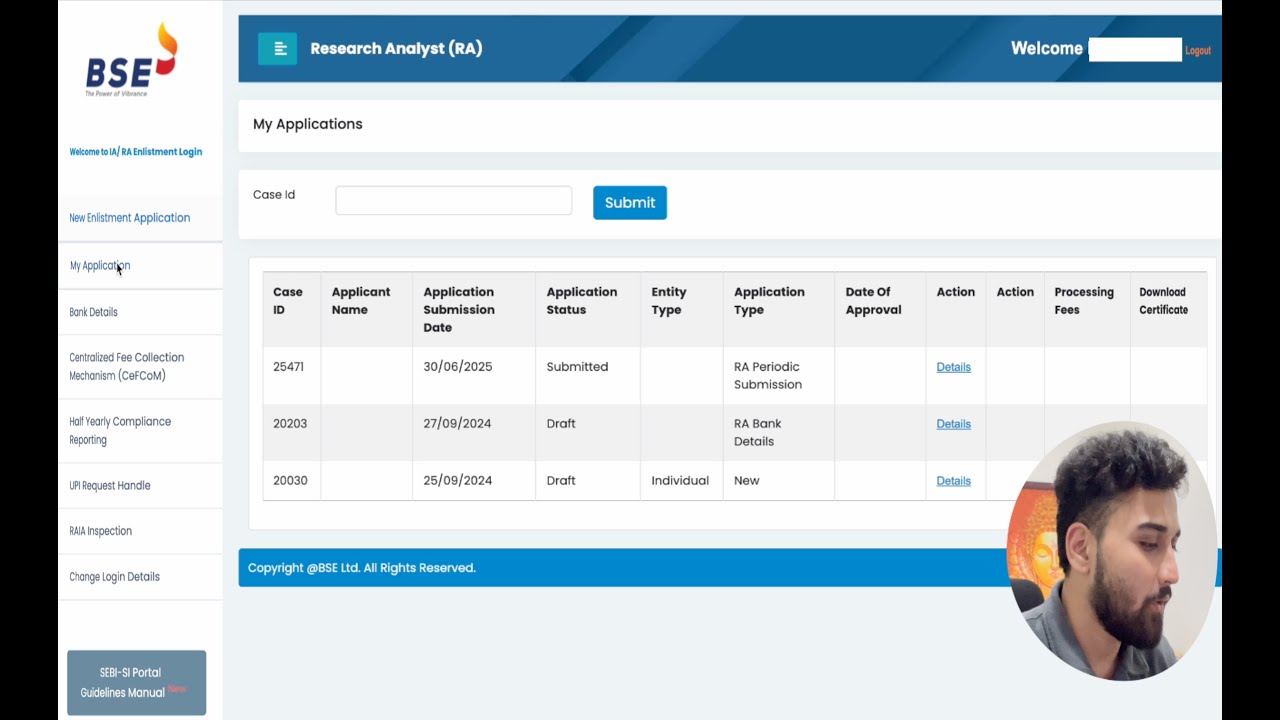Select My Application in sidebar
Screen dimensions: 1280x720
(100, 266)
